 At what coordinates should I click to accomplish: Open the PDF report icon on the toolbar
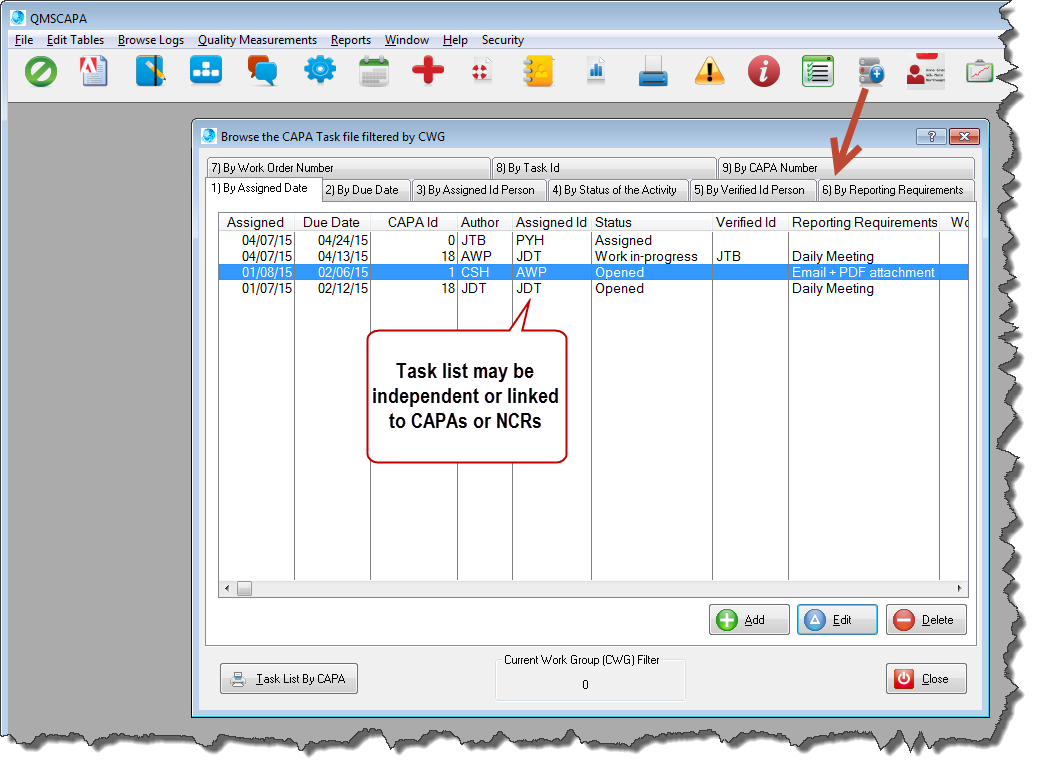[94, 71]
